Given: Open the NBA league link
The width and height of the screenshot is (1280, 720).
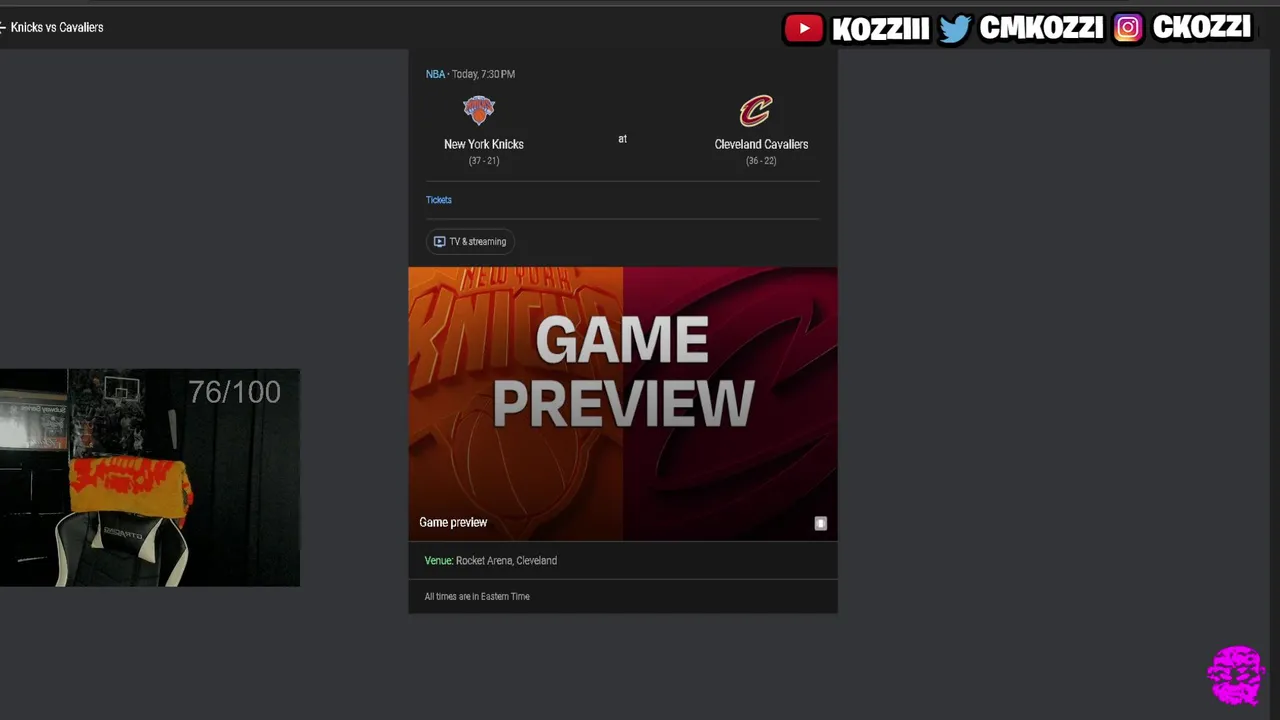Looking at the screenshot, I should (x=435, y=74).
